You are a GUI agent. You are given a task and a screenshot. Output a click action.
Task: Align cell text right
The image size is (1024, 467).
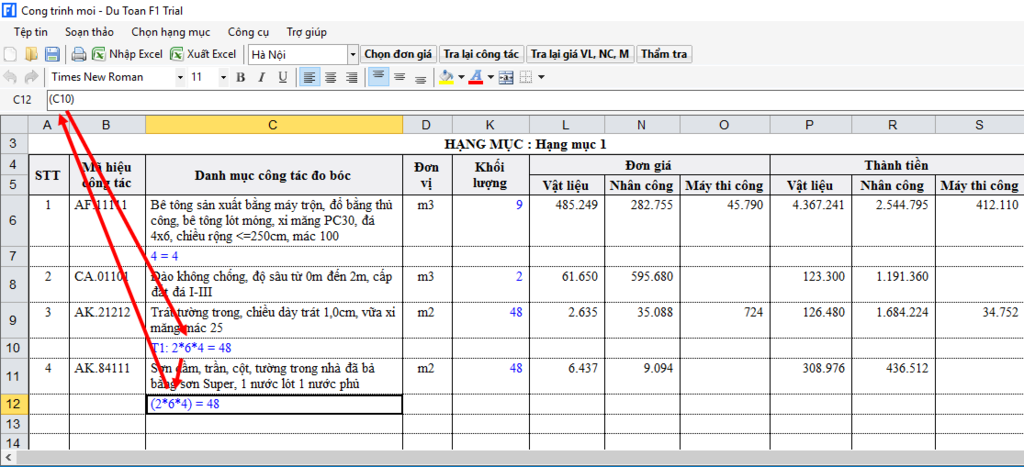click(x=351, y=78)
